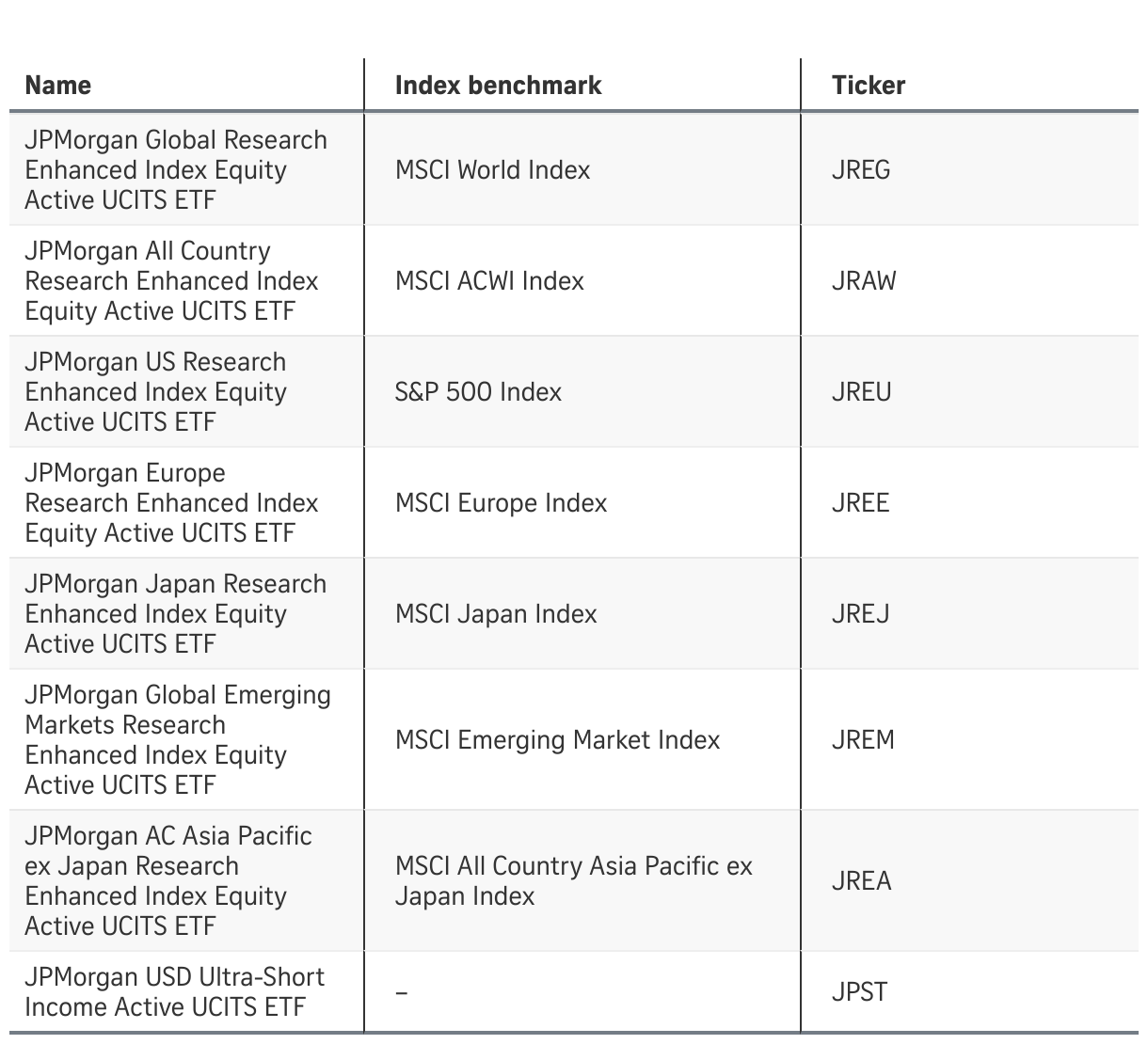Viewport: 1148px width, 1044px height.
Task: Click the Name column header
Action: click(58, 86)
